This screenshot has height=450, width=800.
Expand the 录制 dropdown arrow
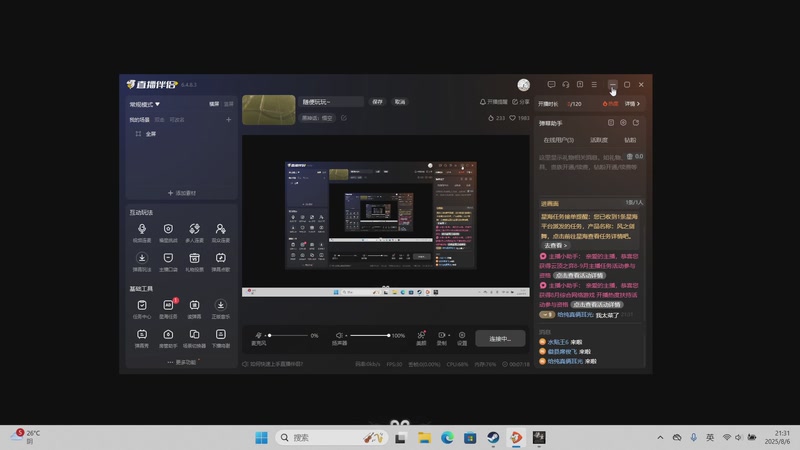point(449,335)
